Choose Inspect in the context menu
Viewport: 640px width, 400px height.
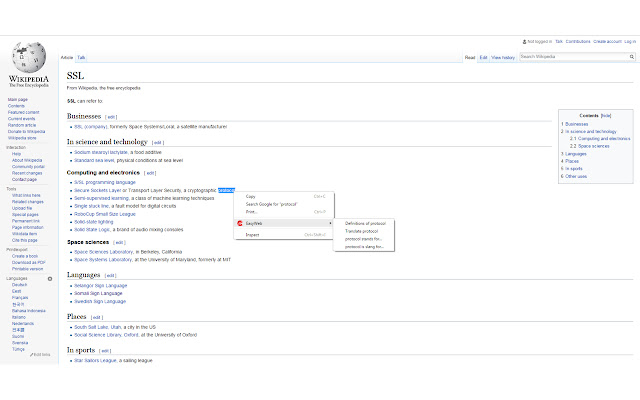[252, 235]
